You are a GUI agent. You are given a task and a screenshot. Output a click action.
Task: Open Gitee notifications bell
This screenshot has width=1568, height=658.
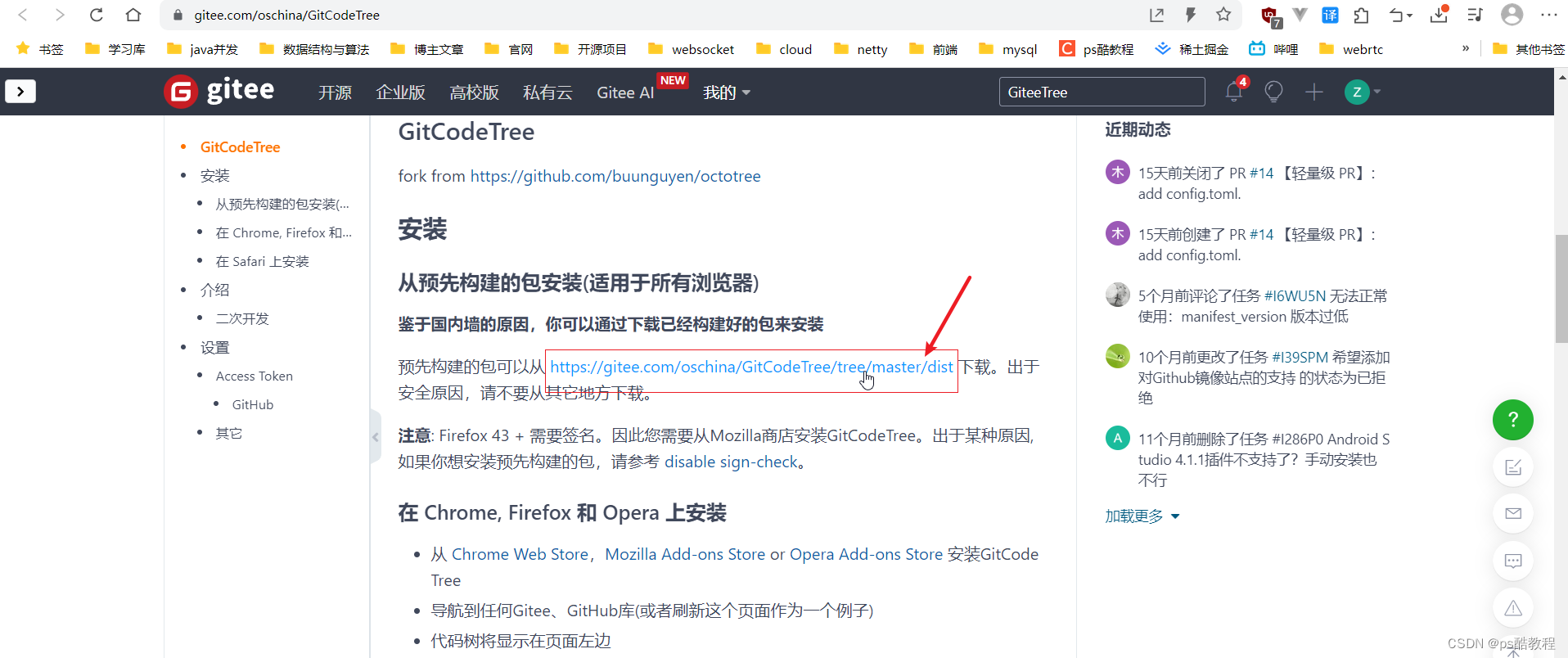1234,91
